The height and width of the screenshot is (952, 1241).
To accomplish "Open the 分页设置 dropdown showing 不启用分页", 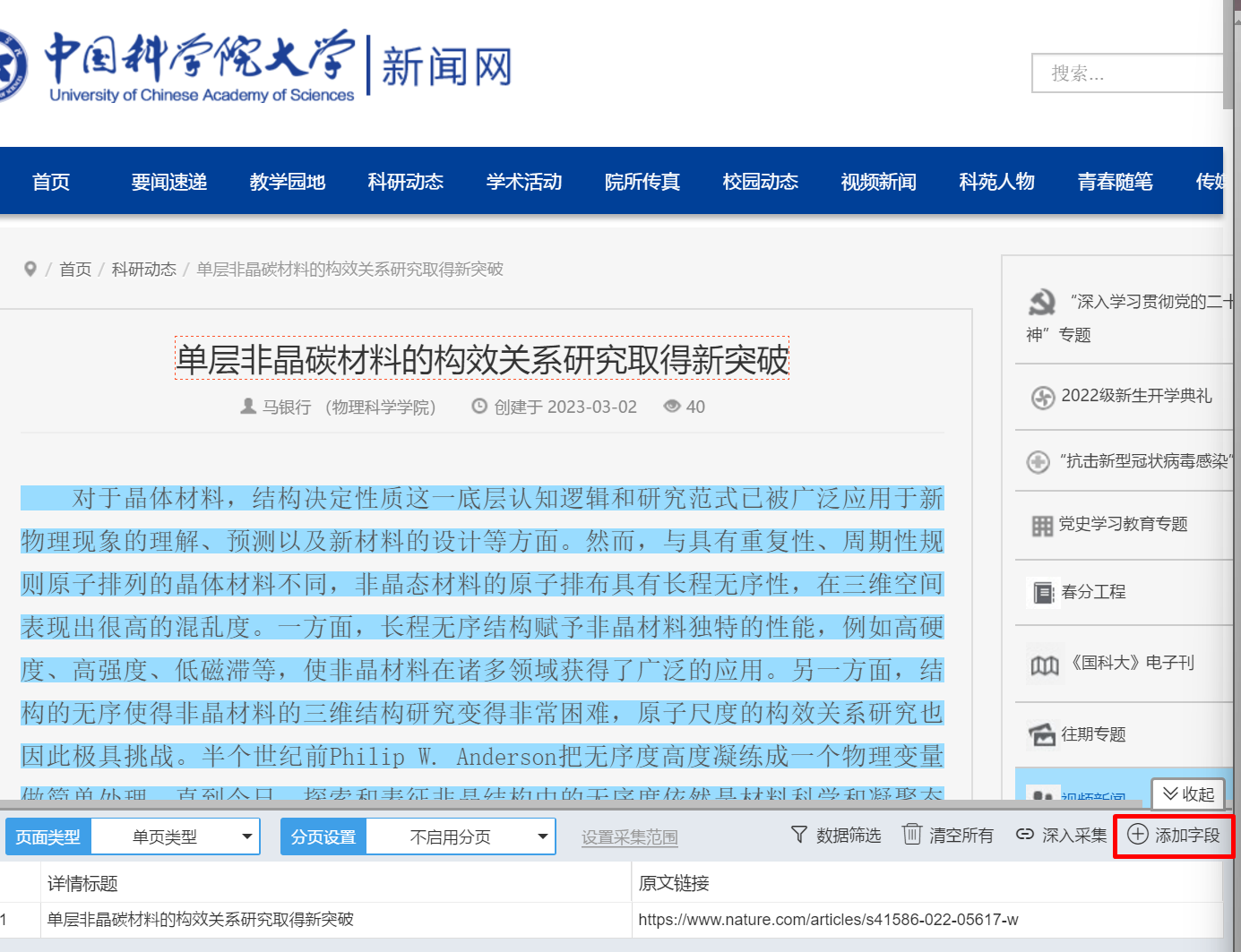I will click(x=461, y=836).
